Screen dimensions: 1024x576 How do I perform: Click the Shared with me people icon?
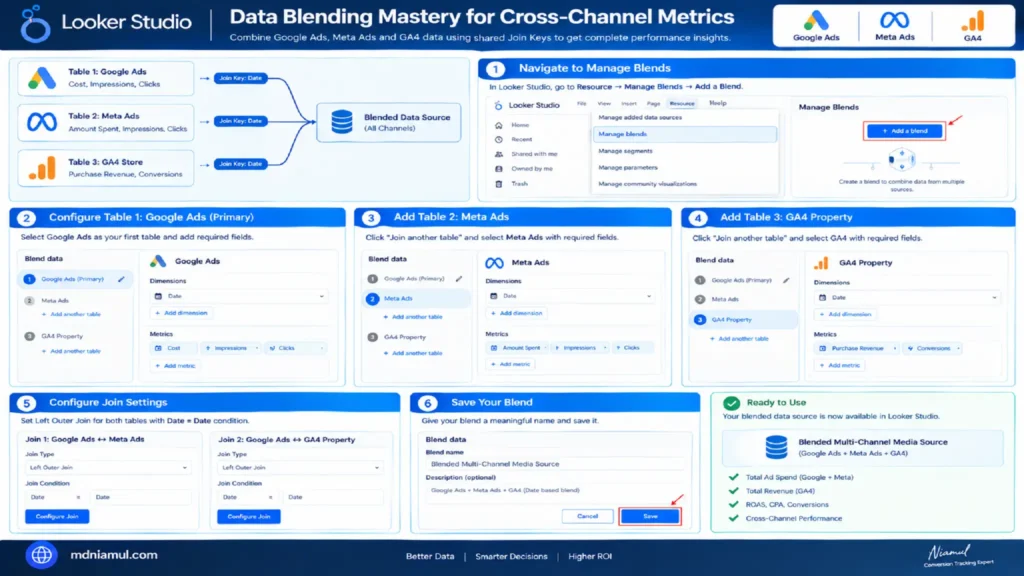[498, 154]
